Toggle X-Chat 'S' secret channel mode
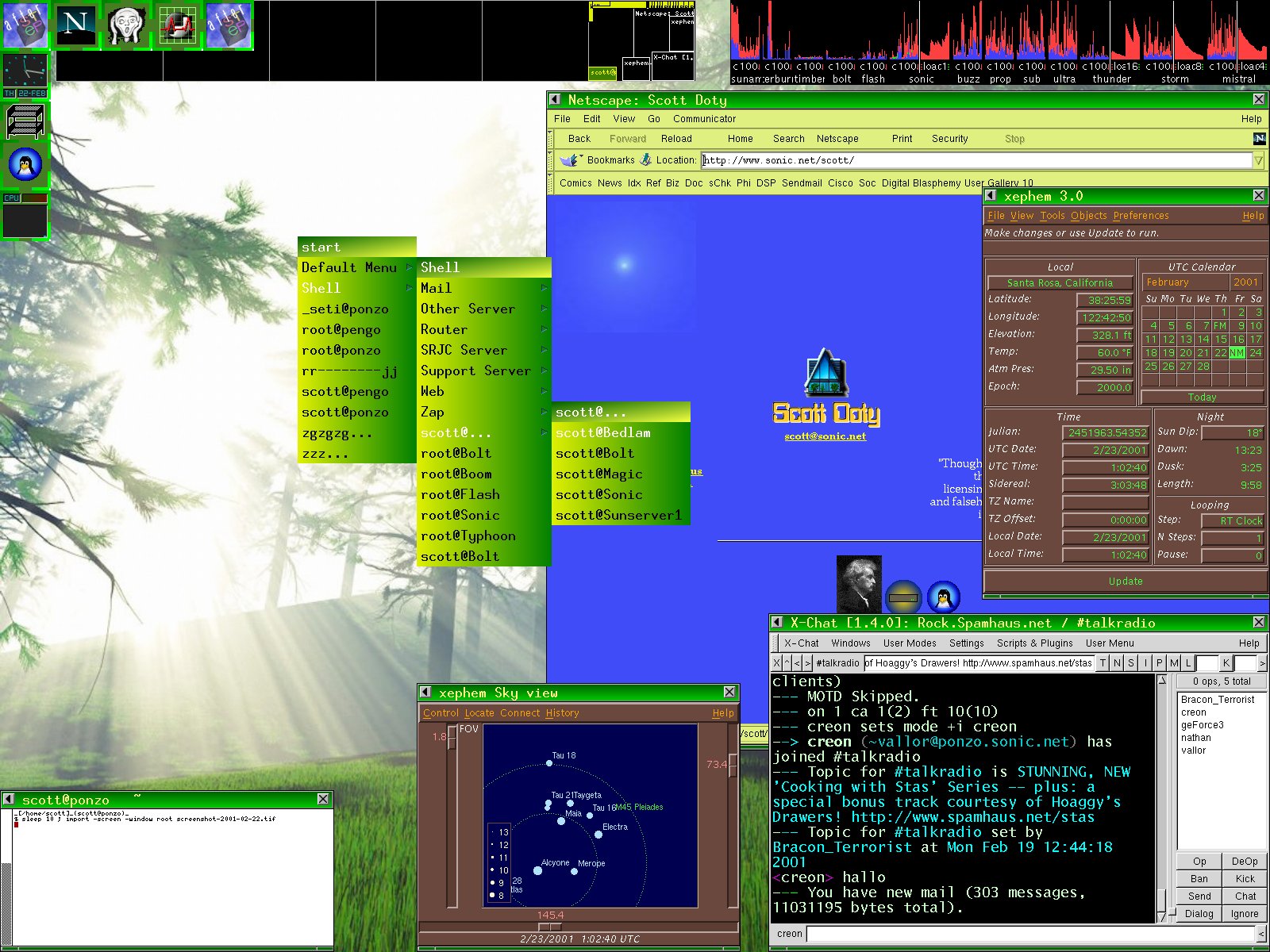Viewport: 1270px width, 952px height. point(1131,662)
